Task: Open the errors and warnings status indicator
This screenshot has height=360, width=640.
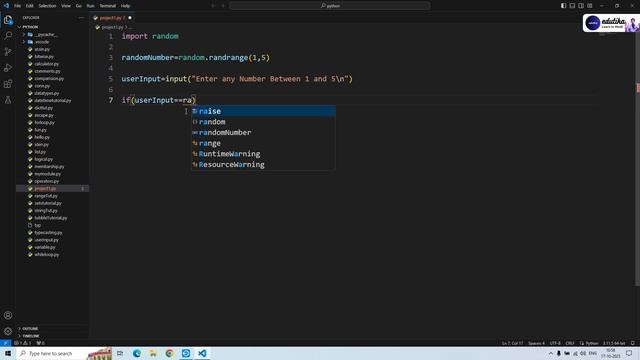Action: click(x=23, y=343)
